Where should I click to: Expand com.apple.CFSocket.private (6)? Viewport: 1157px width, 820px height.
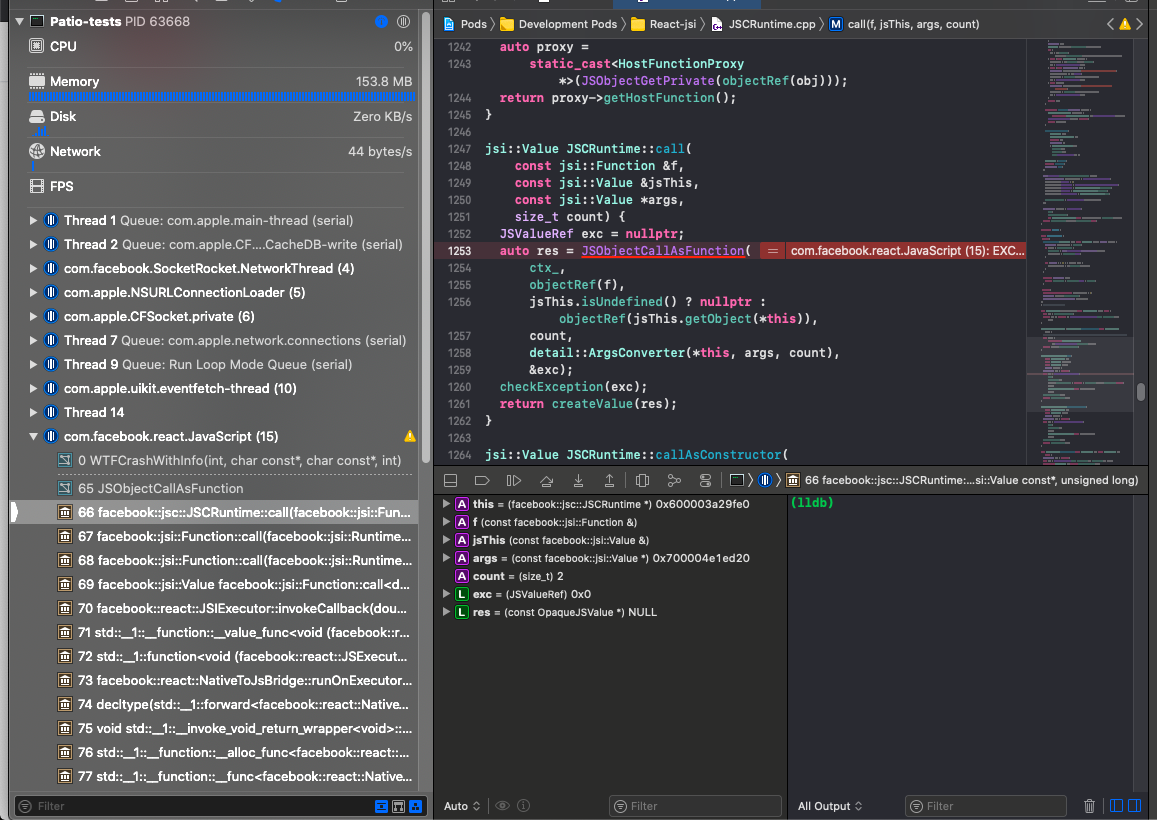33,317
